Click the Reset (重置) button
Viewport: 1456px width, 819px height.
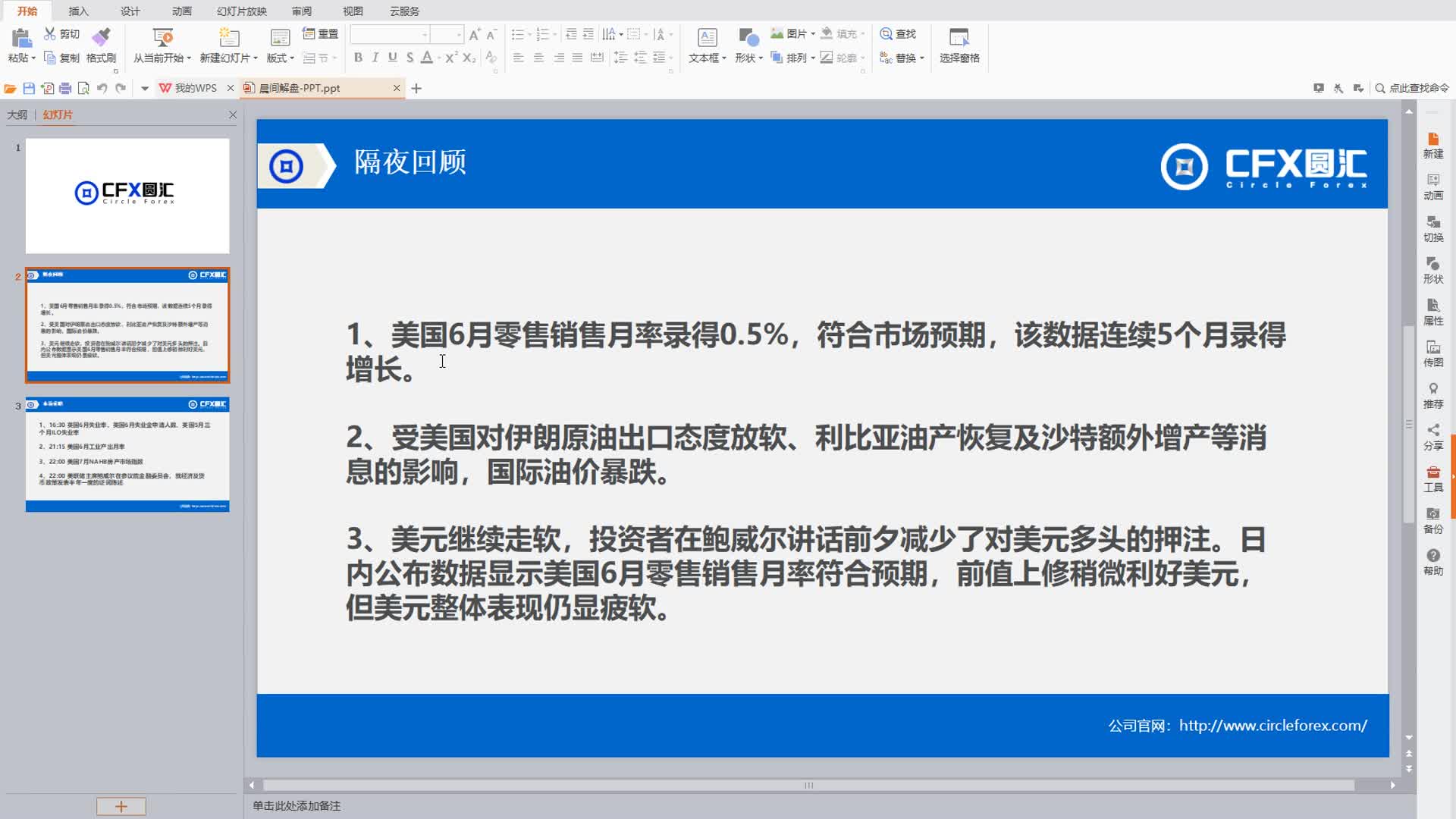pyautogui.click(x=320, y=34)
